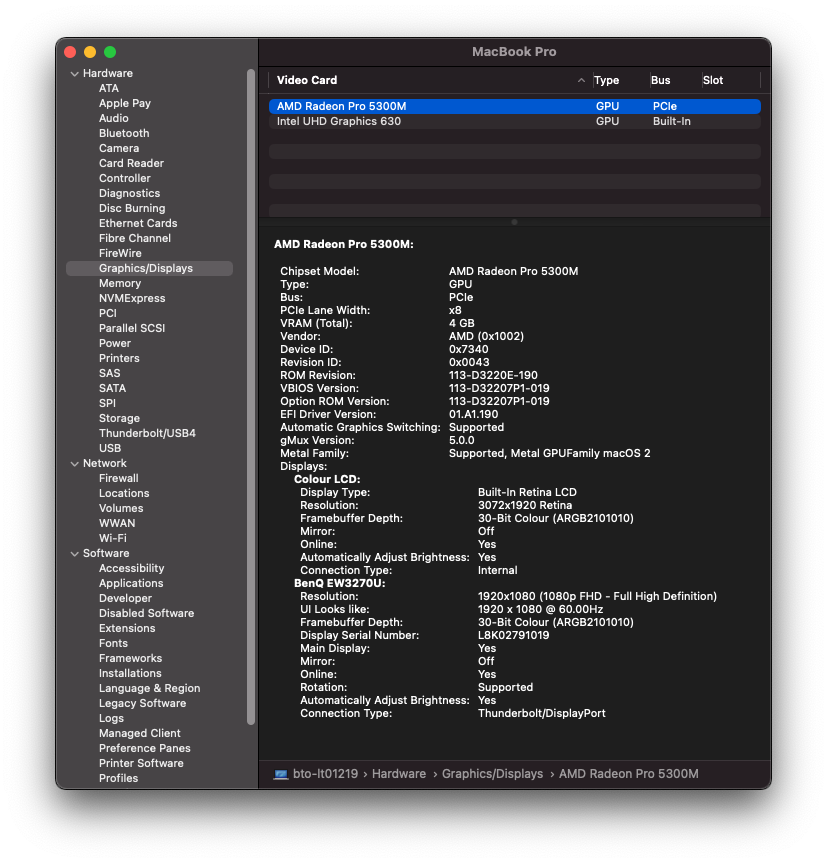
Task: Select AMD Radeon Pro 5300M row
Action: pos(514,106)
